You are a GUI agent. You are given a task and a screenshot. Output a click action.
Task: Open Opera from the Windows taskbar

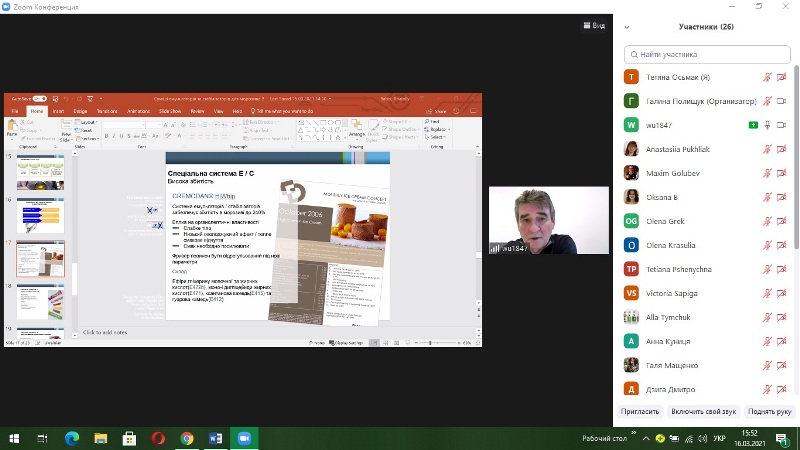coord(158,438)
